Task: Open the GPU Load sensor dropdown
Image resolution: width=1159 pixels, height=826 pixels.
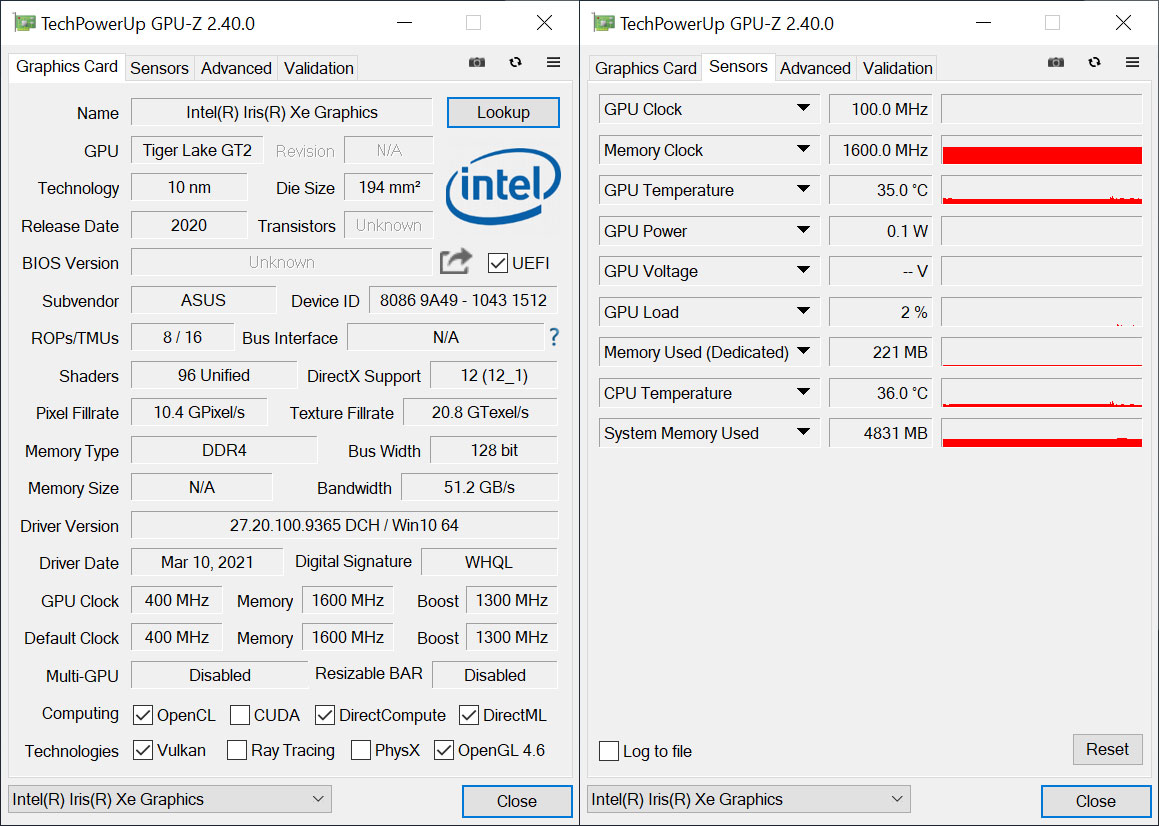Action: [x=803, y=311]
